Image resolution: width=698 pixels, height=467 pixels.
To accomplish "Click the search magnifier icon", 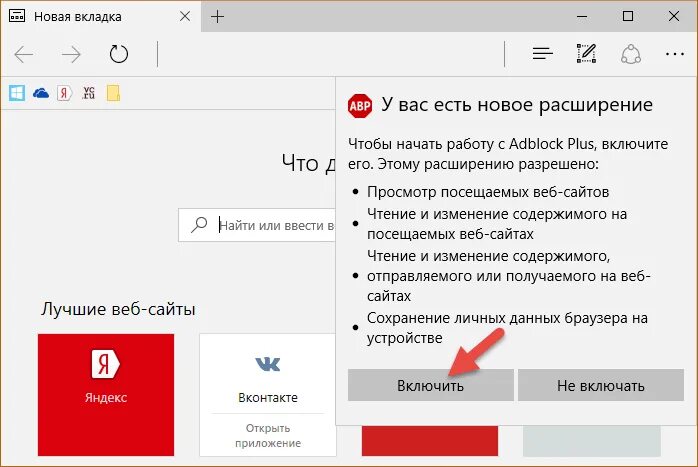I will (x=199, y=224).
